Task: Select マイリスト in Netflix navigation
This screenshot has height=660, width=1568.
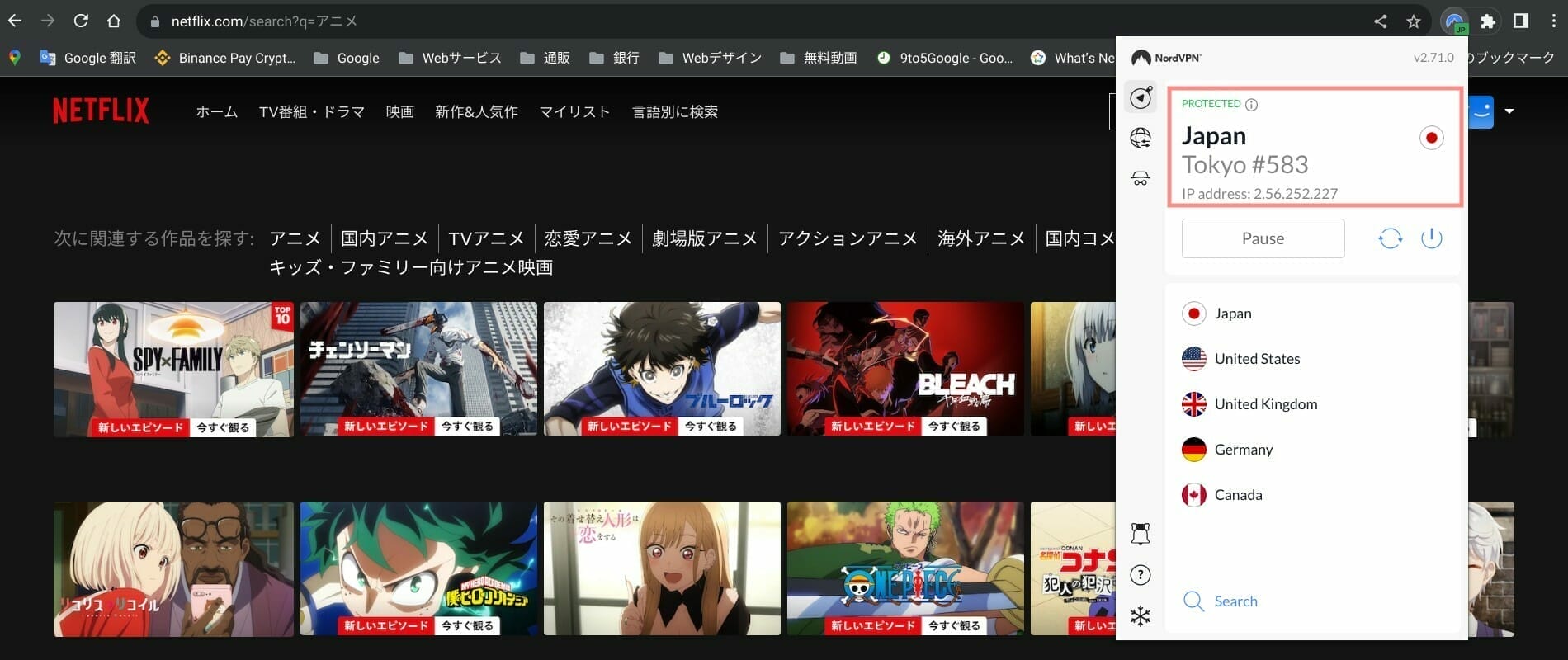Action: coord(574,111)
